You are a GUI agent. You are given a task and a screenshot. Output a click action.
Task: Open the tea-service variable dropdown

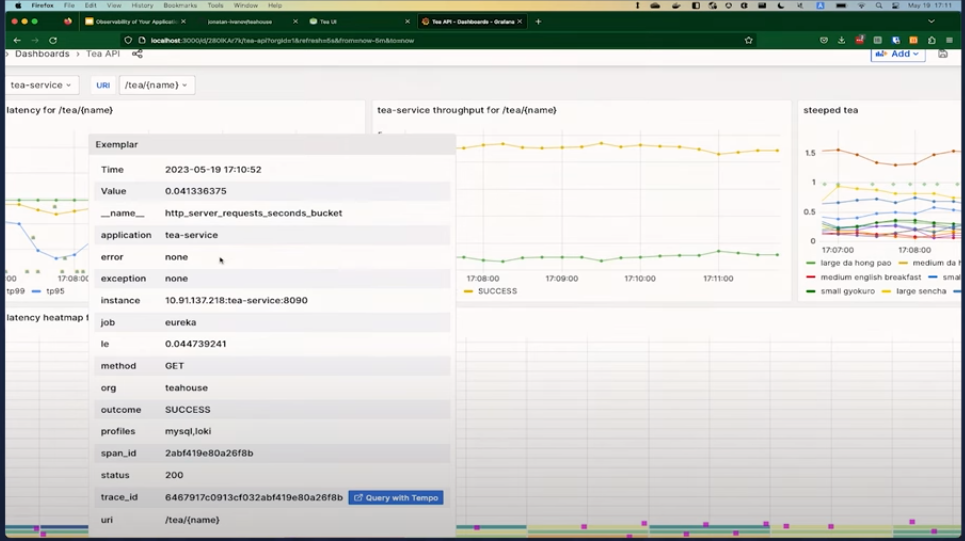(x=42, y=85)
